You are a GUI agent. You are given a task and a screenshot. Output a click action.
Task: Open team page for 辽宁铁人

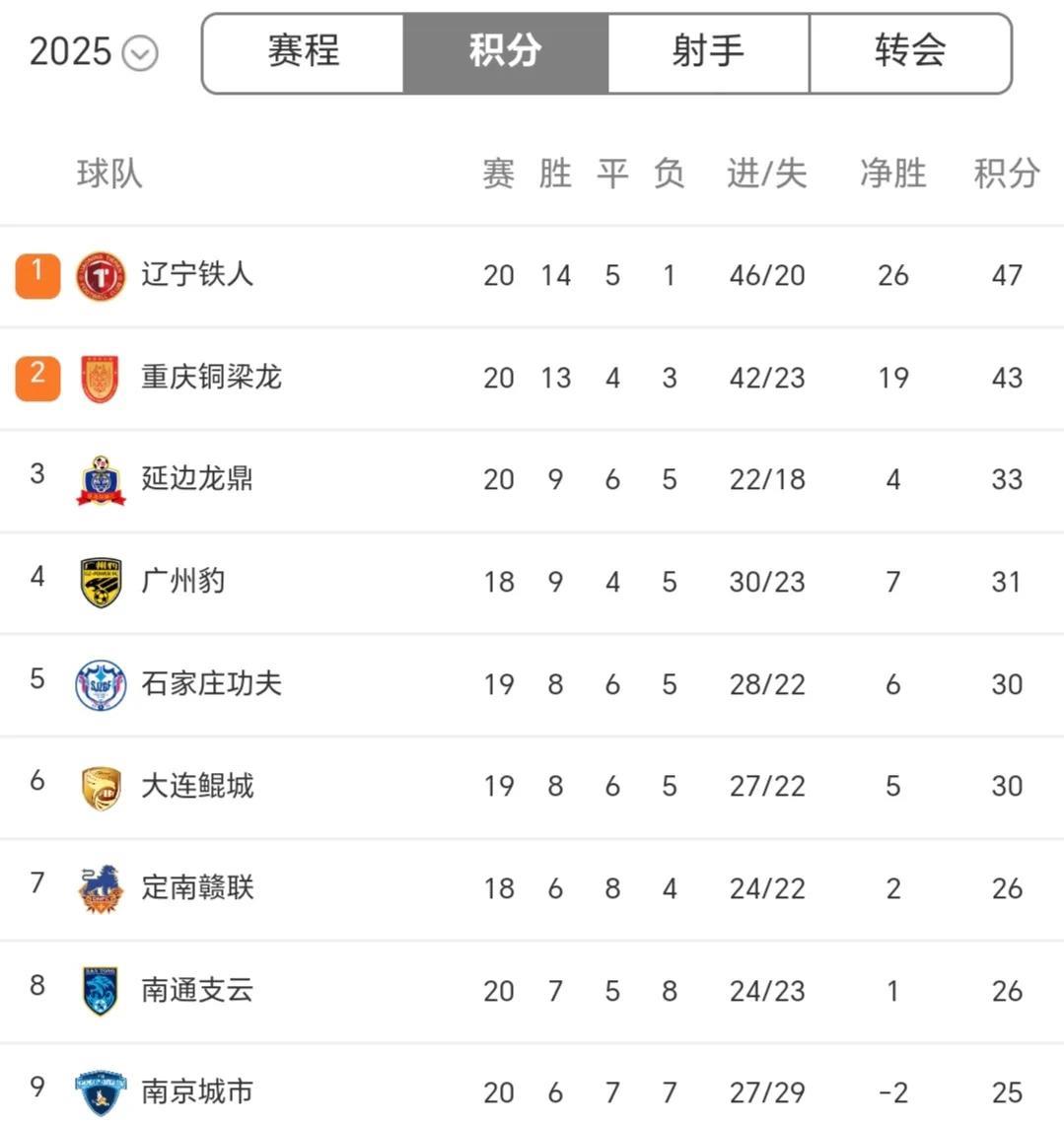pos(197,274)
